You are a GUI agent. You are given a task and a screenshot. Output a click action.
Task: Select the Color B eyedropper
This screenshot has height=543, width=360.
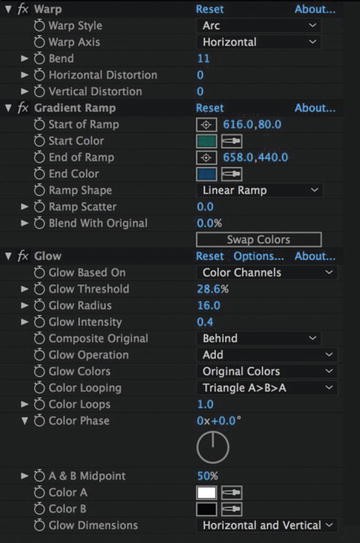coord(232,509)
